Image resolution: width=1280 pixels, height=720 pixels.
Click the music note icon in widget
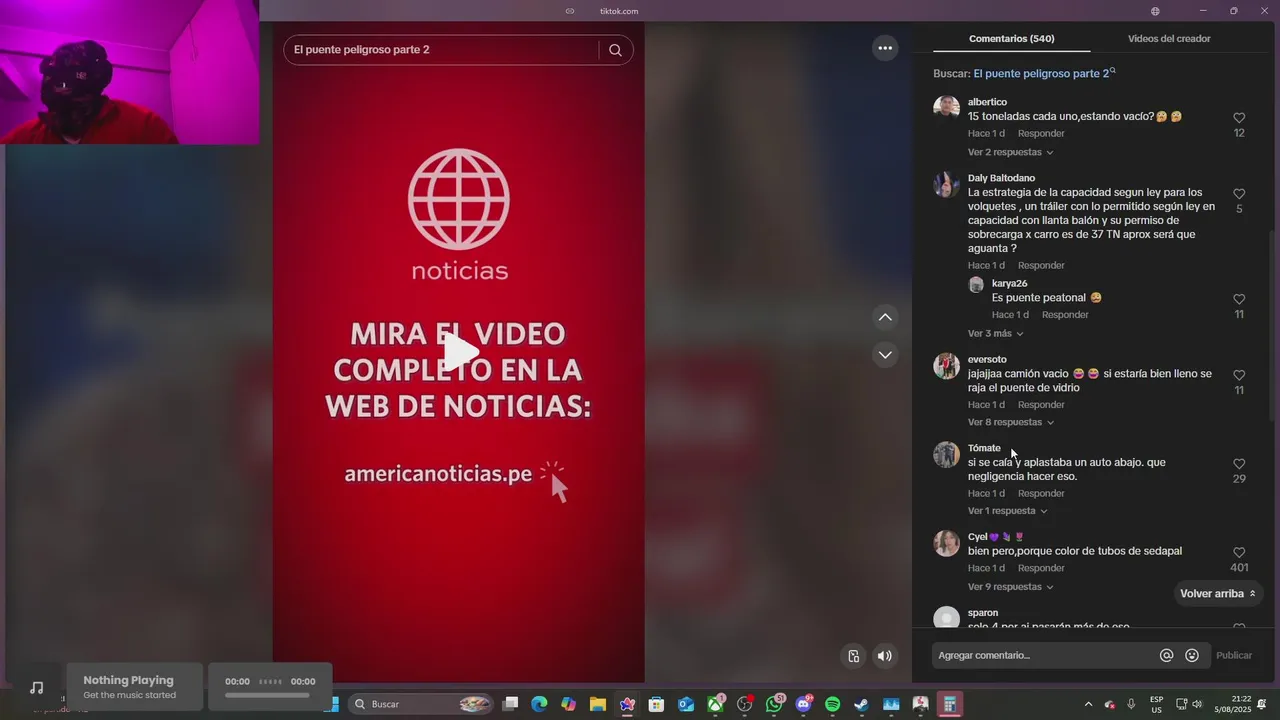[x=37, y=687]
